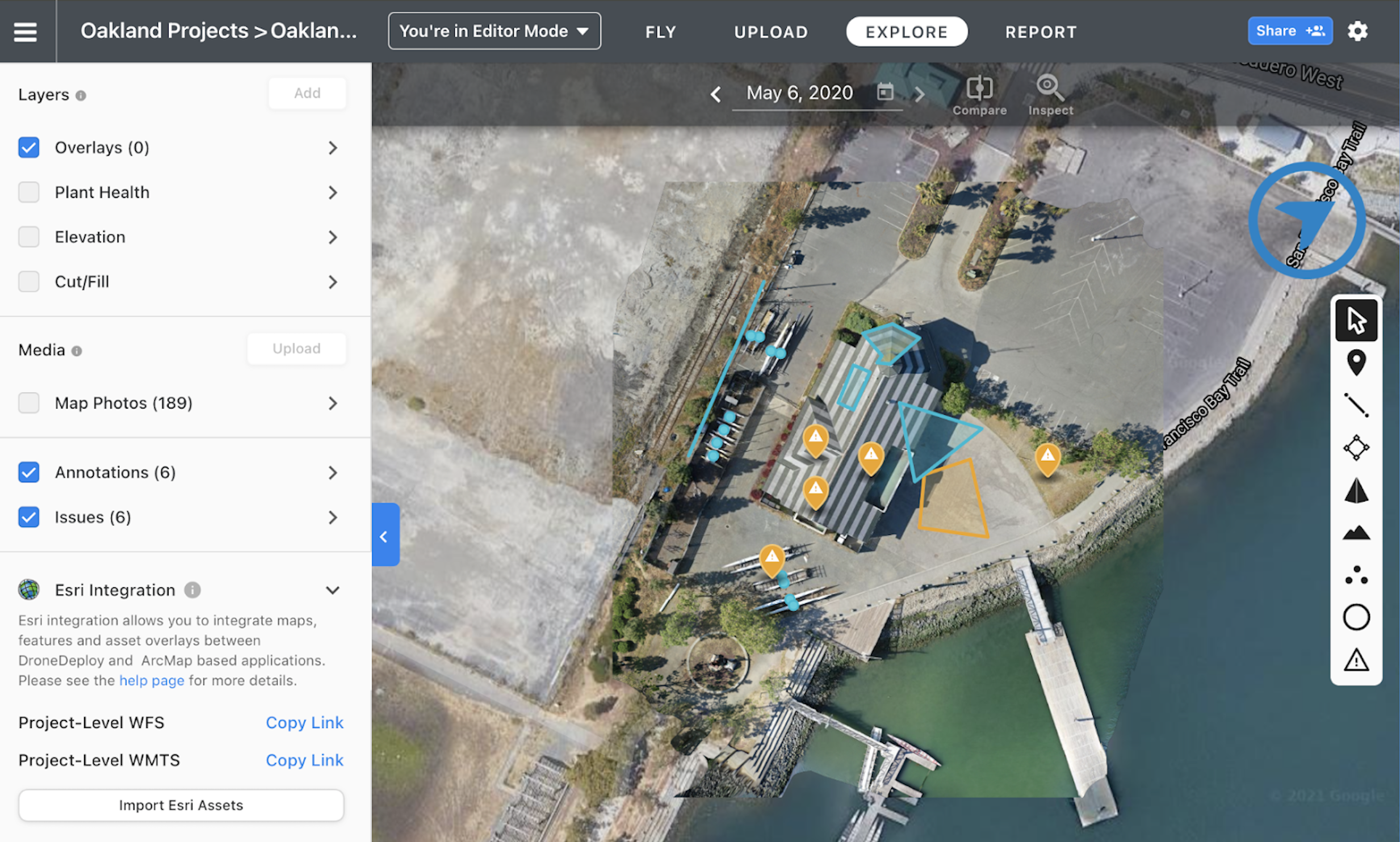Open the hamburger menu
The width and height of the screenshot is (1400, 842).
pos(25,32)
